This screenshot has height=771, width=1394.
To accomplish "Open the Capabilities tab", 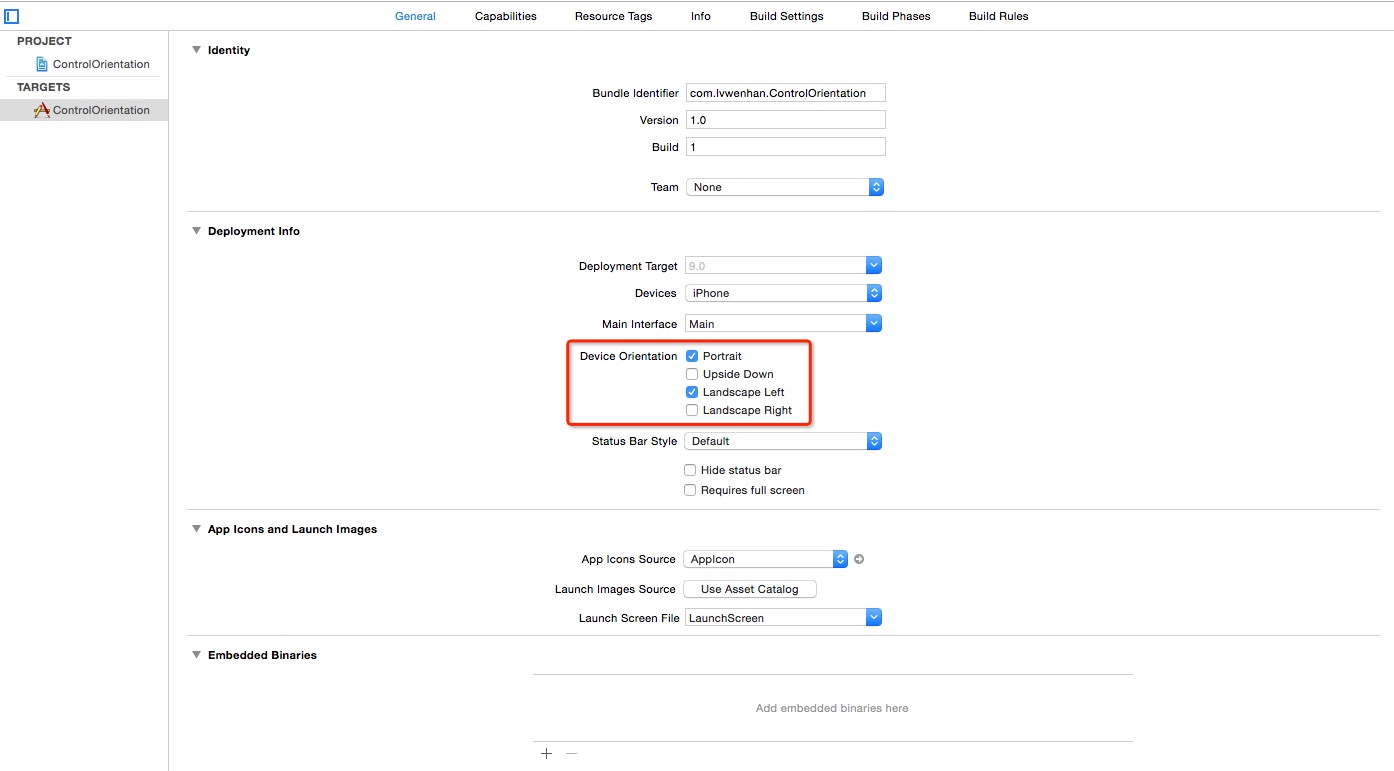I will (505, 16).
